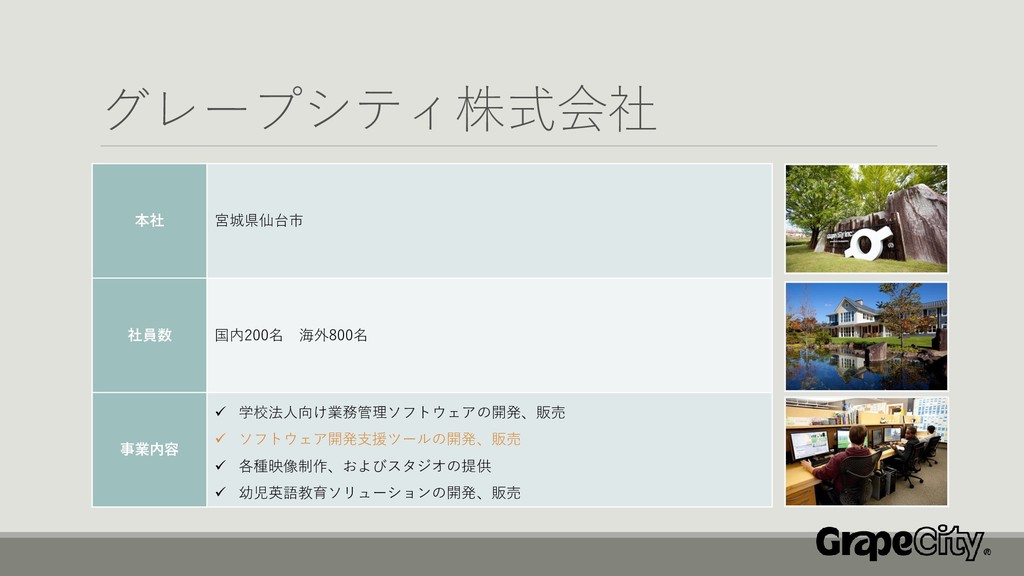Viewport: 1024px width, 576px height.
Task: Click the checkmark before 幼児英語教育
Action: pyautogui.click(x=221, y=492)
